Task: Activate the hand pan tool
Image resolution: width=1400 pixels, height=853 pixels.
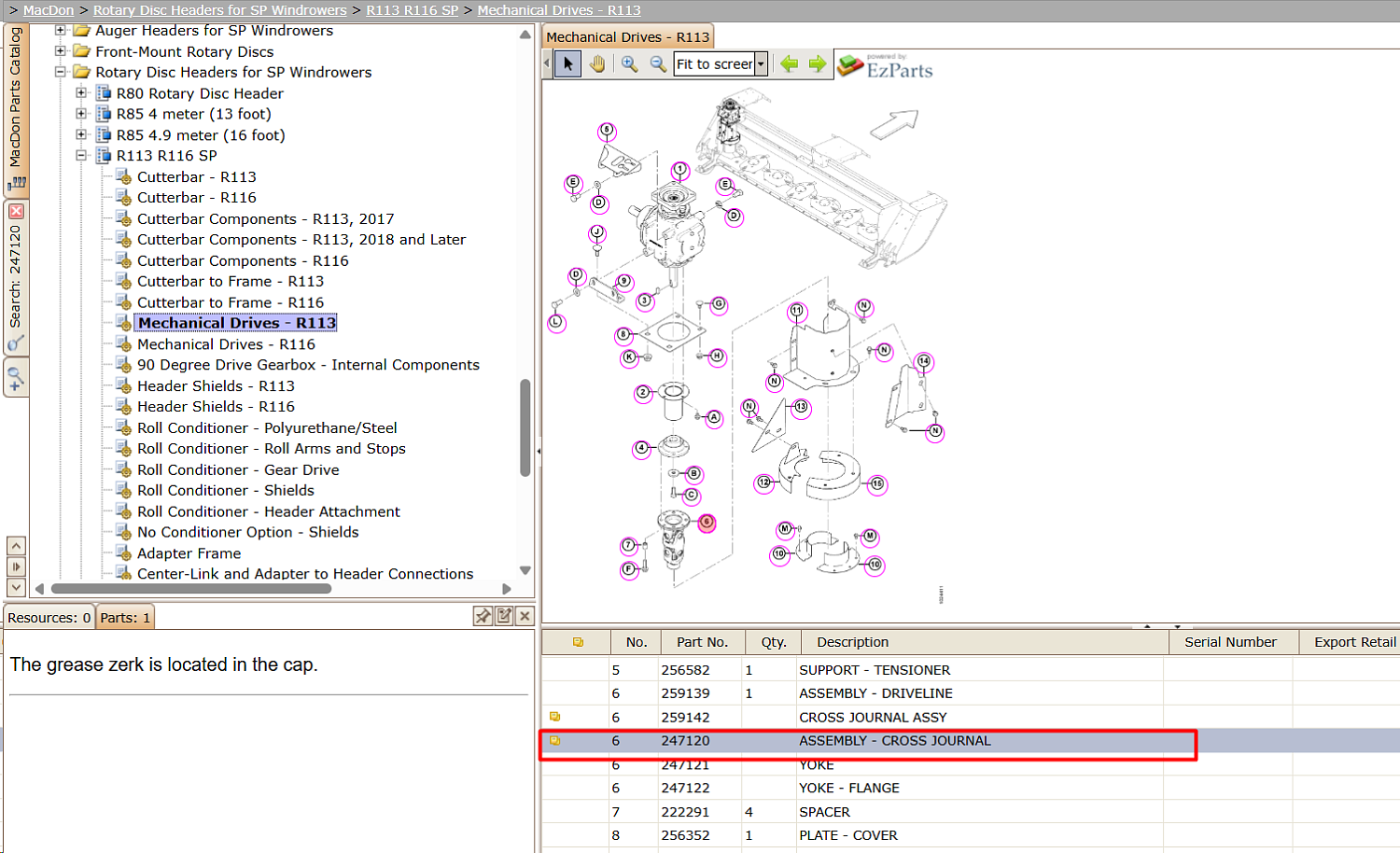Action: click(597, 63)
